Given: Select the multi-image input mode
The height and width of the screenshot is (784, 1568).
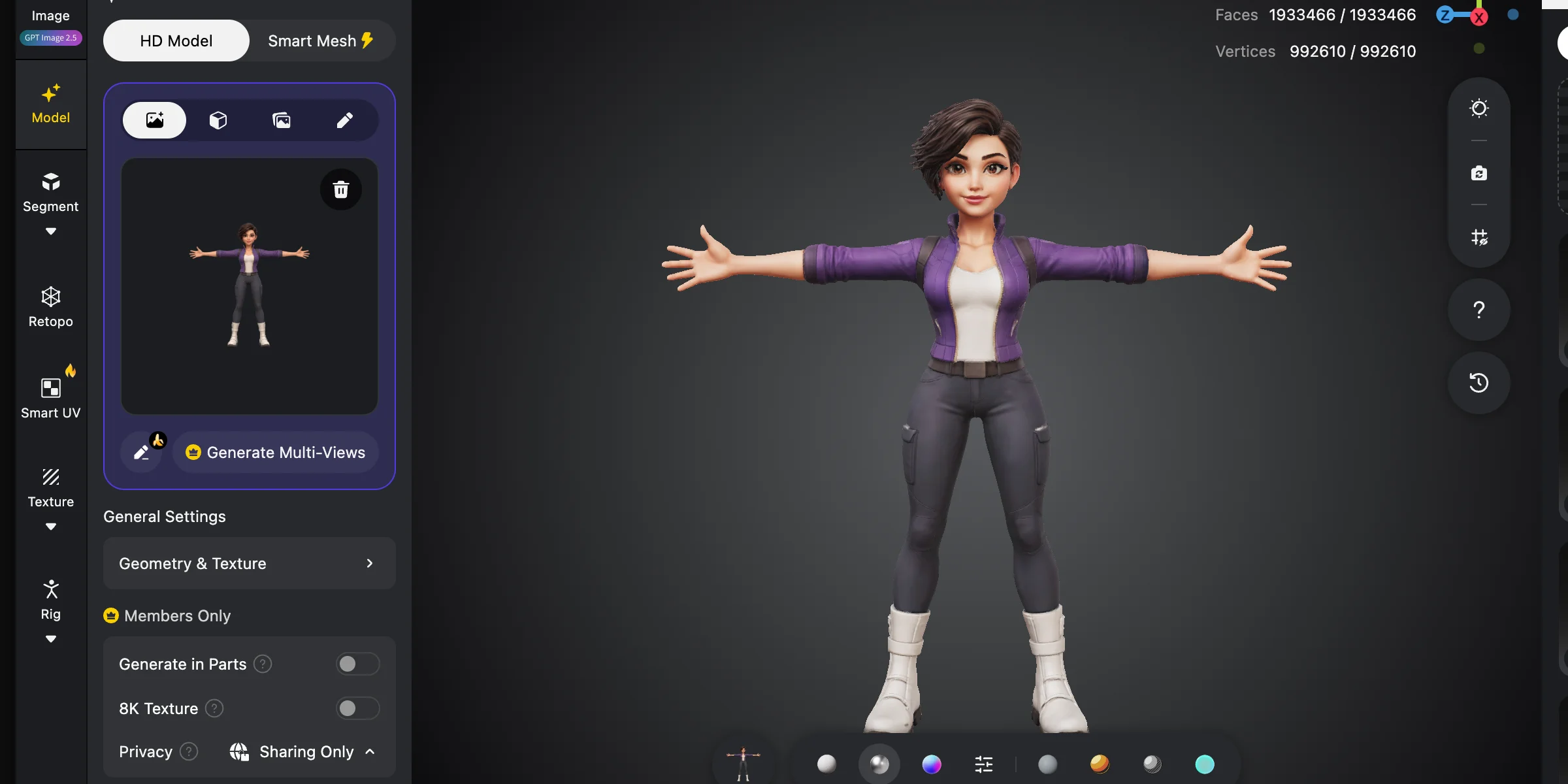Looking at the screenshot, I should click(x=282, y=120).
